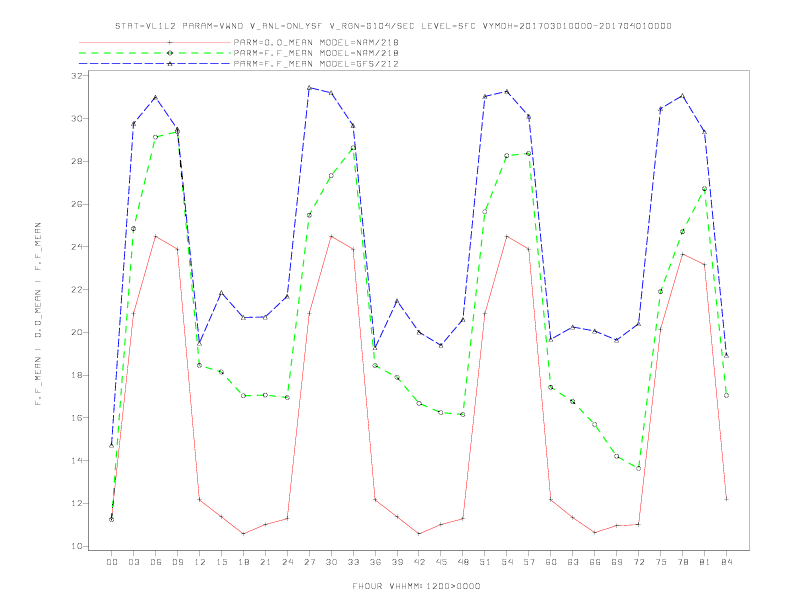The width and height of the screenshot is (792, 612).
Task: Click x-axis tick label 30
Action: pos(331,562)
